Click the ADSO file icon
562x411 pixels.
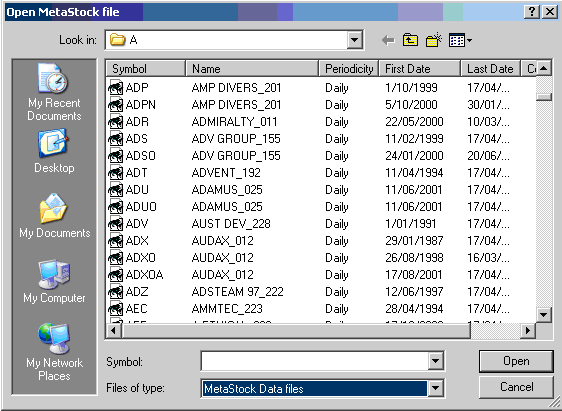pyautogui.click(x=115, y=156)
